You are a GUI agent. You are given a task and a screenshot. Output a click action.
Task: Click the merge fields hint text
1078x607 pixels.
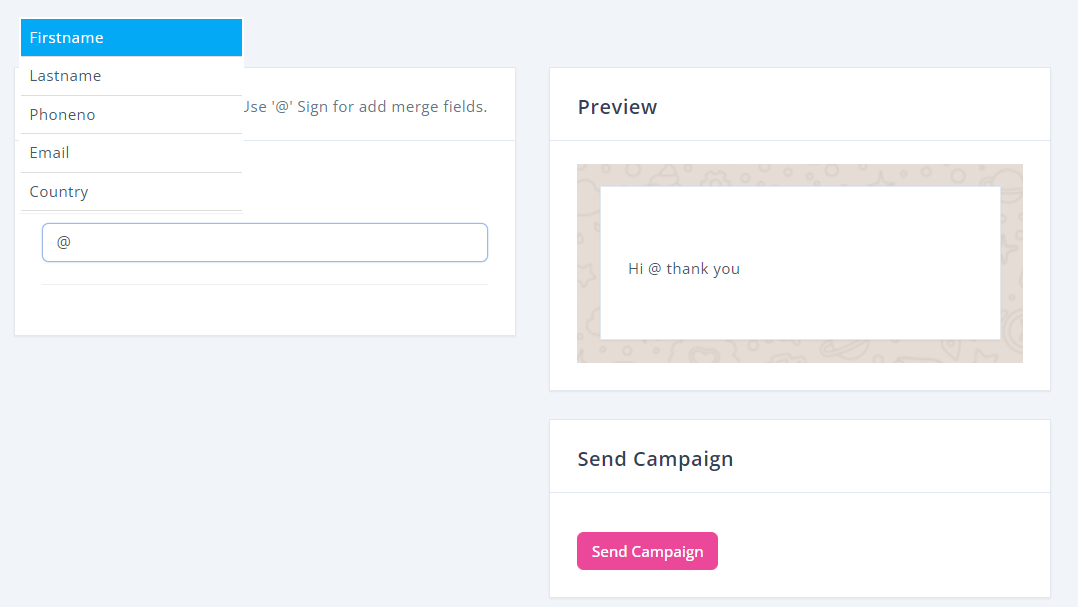(x=366, y=107)
